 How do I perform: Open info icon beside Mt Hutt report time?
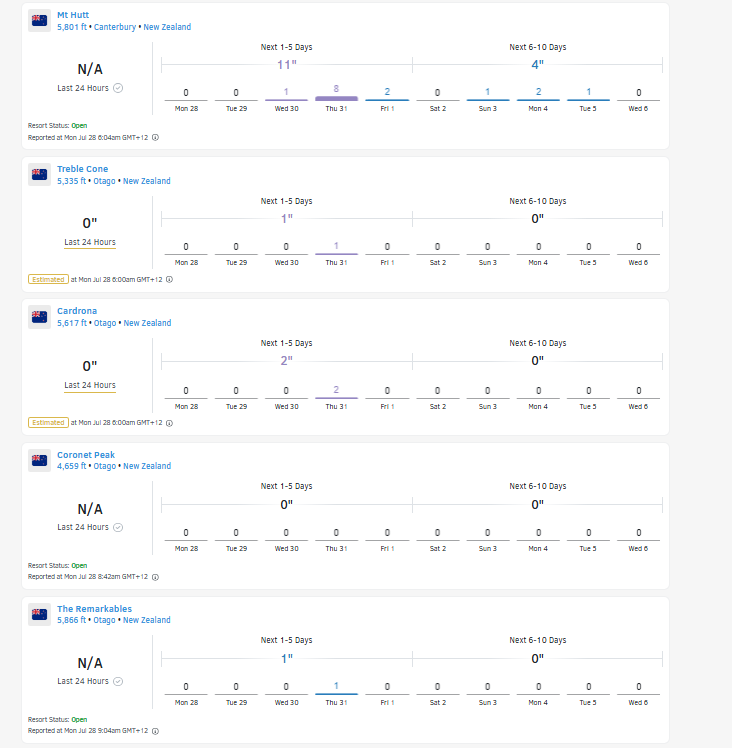click(155, 137)
